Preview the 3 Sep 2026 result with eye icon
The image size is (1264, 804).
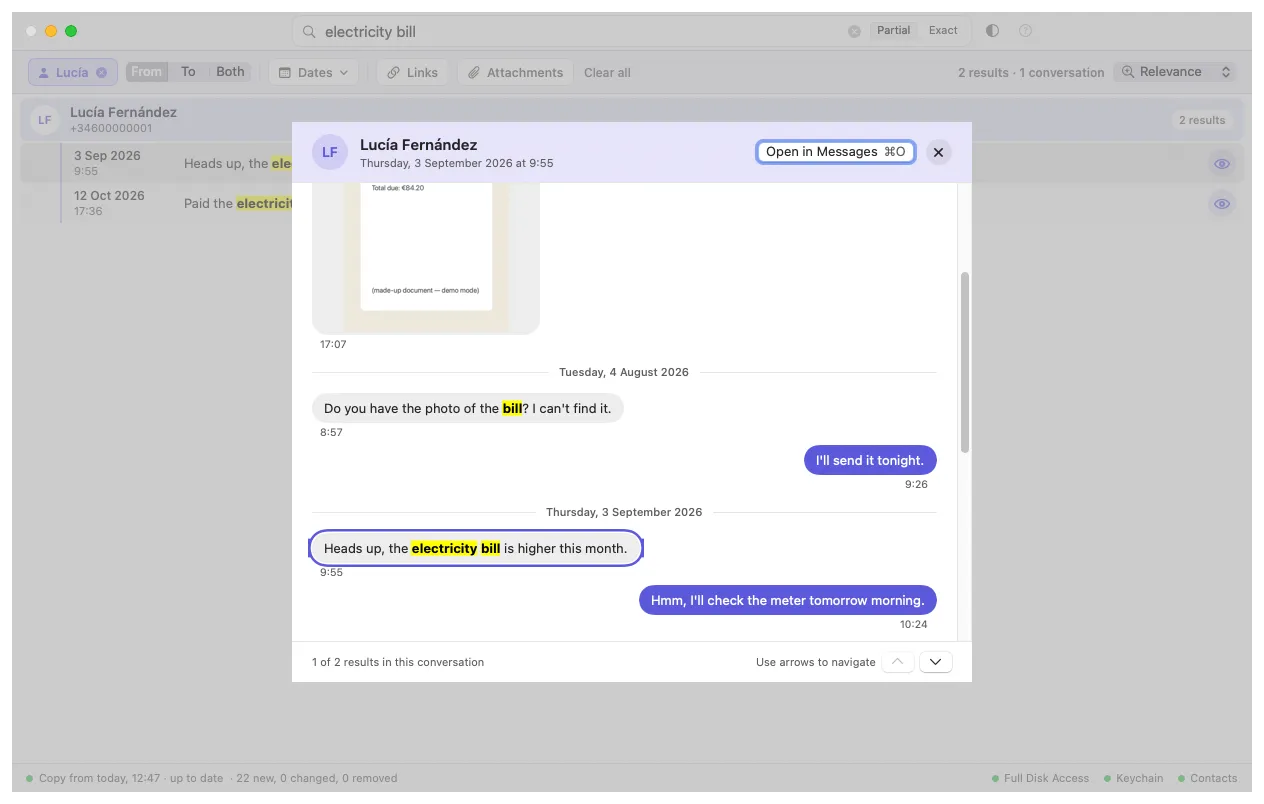point(1221,164)
